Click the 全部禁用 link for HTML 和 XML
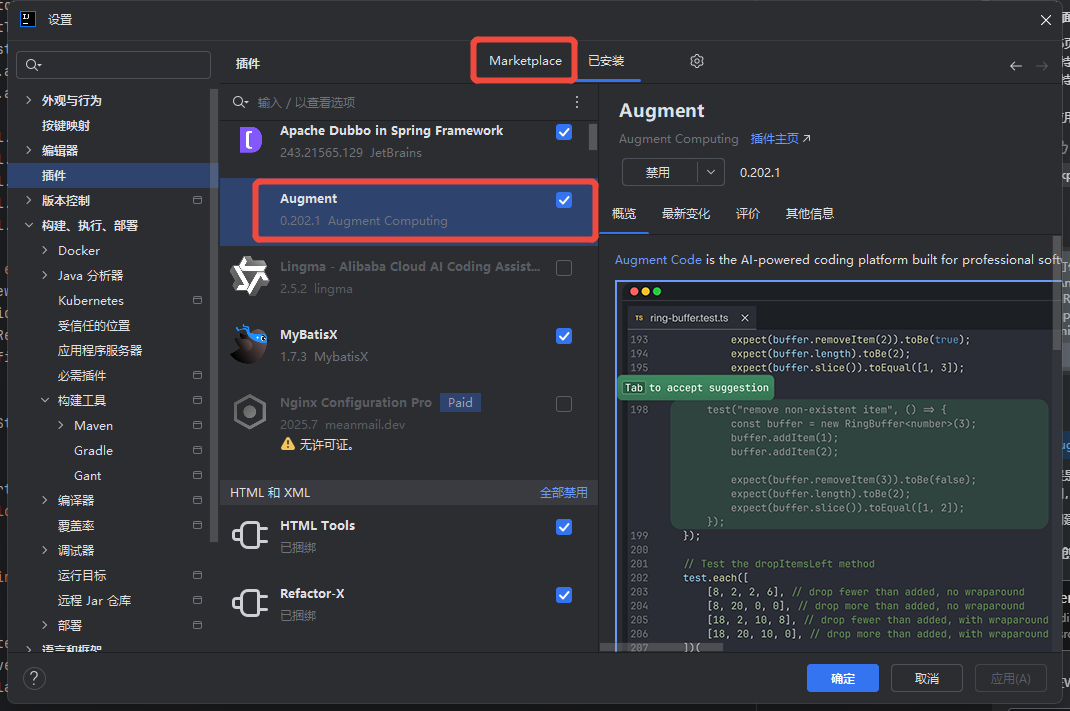Image resolution: width=1070 pixels, height=711 pixels. (564, 493)
